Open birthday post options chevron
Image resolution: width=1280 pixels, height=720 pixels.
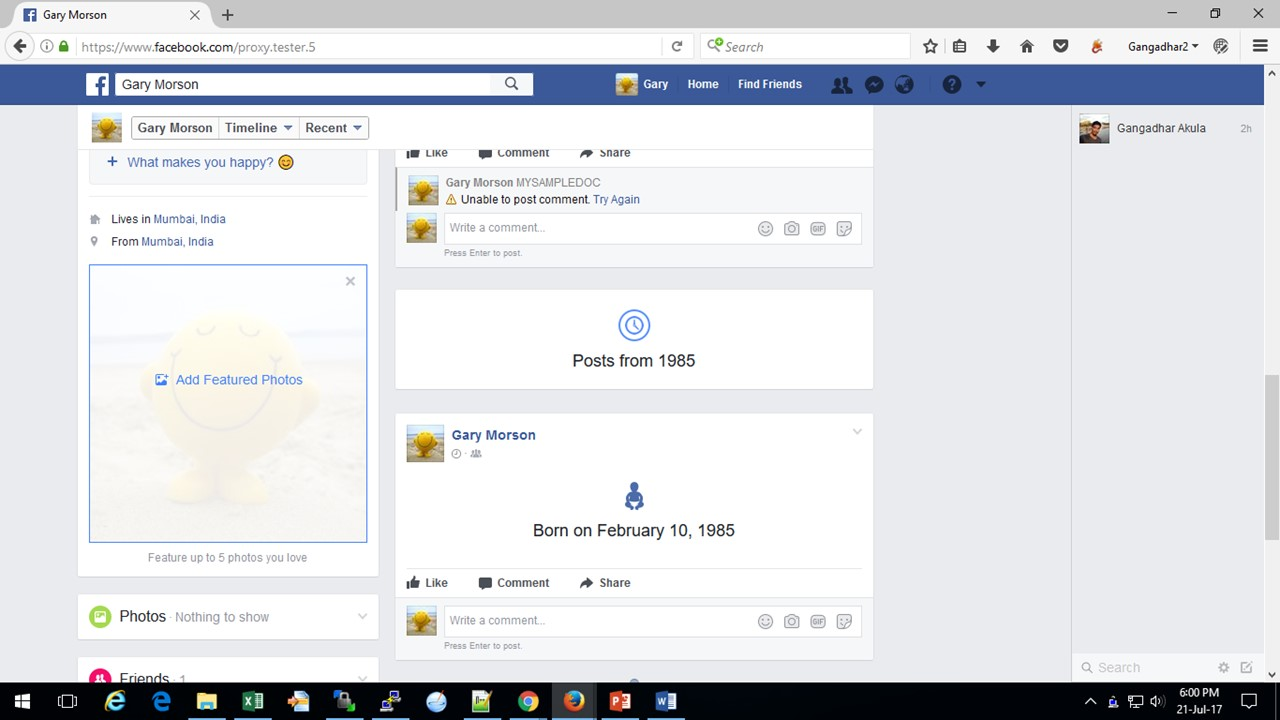[857, 432]
